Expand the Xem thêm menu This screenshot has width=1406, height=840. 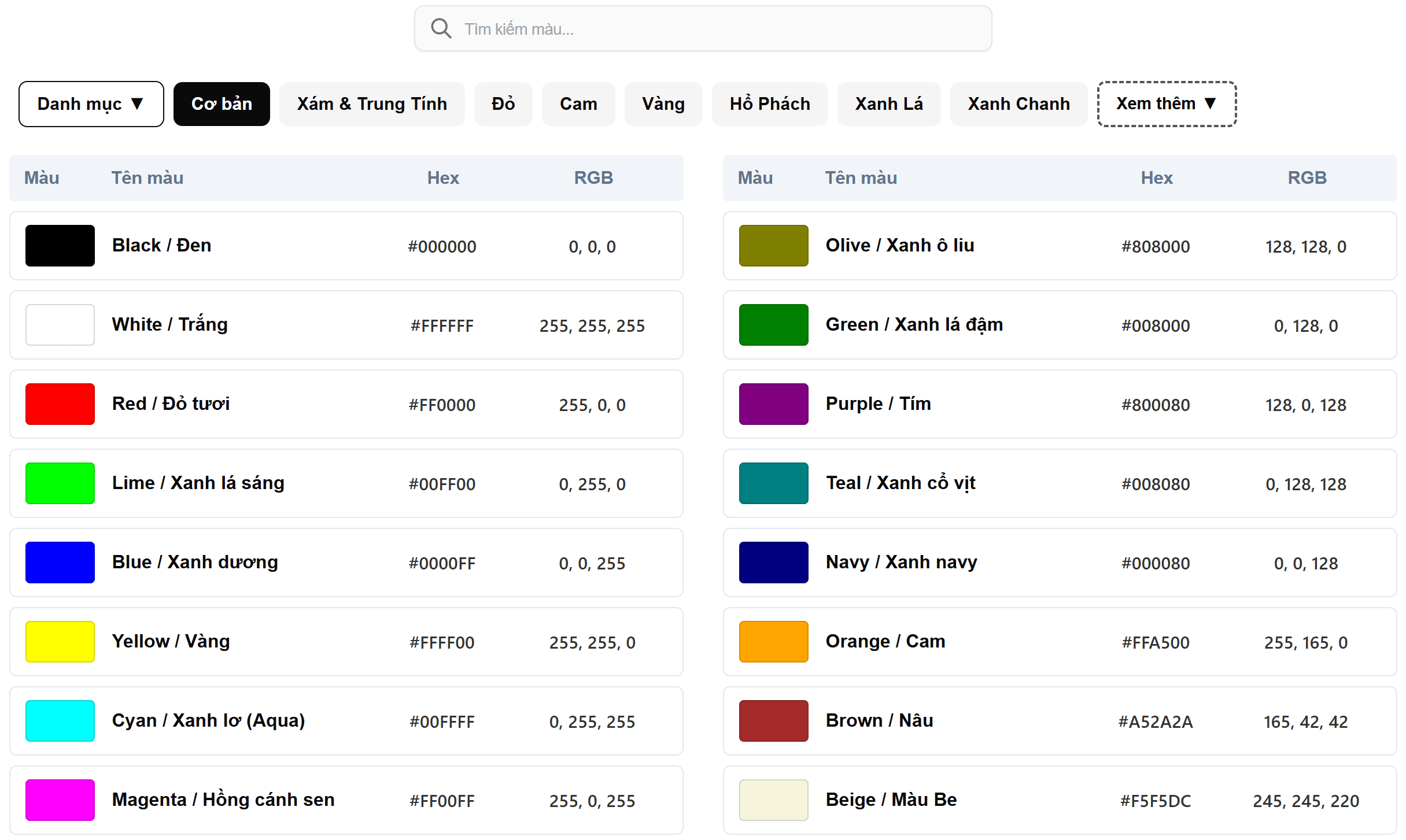click(x=1167, y=104)
